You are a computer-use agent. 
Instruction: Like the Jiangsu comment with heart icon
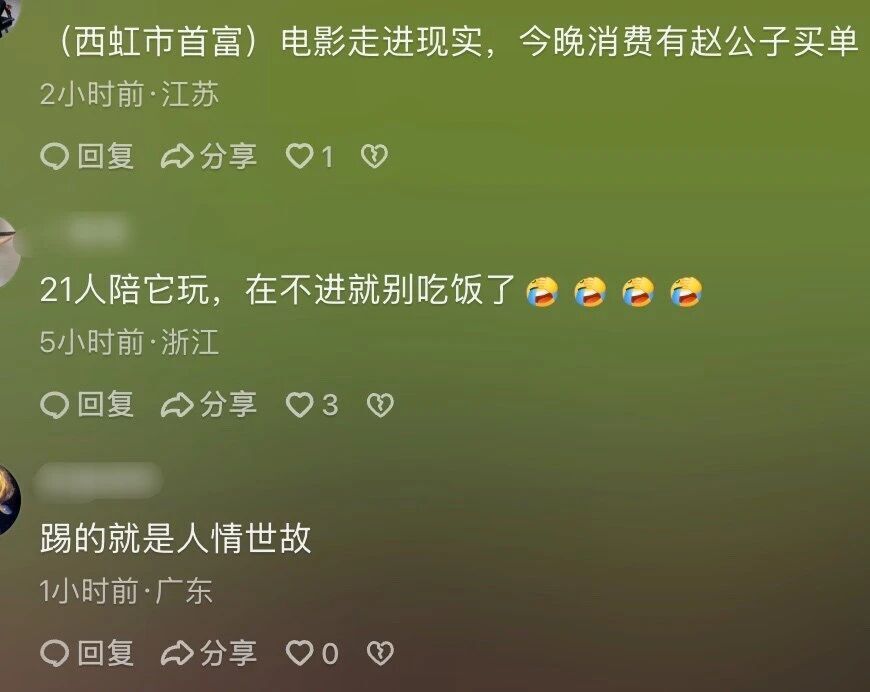click(x=299, y=156)
